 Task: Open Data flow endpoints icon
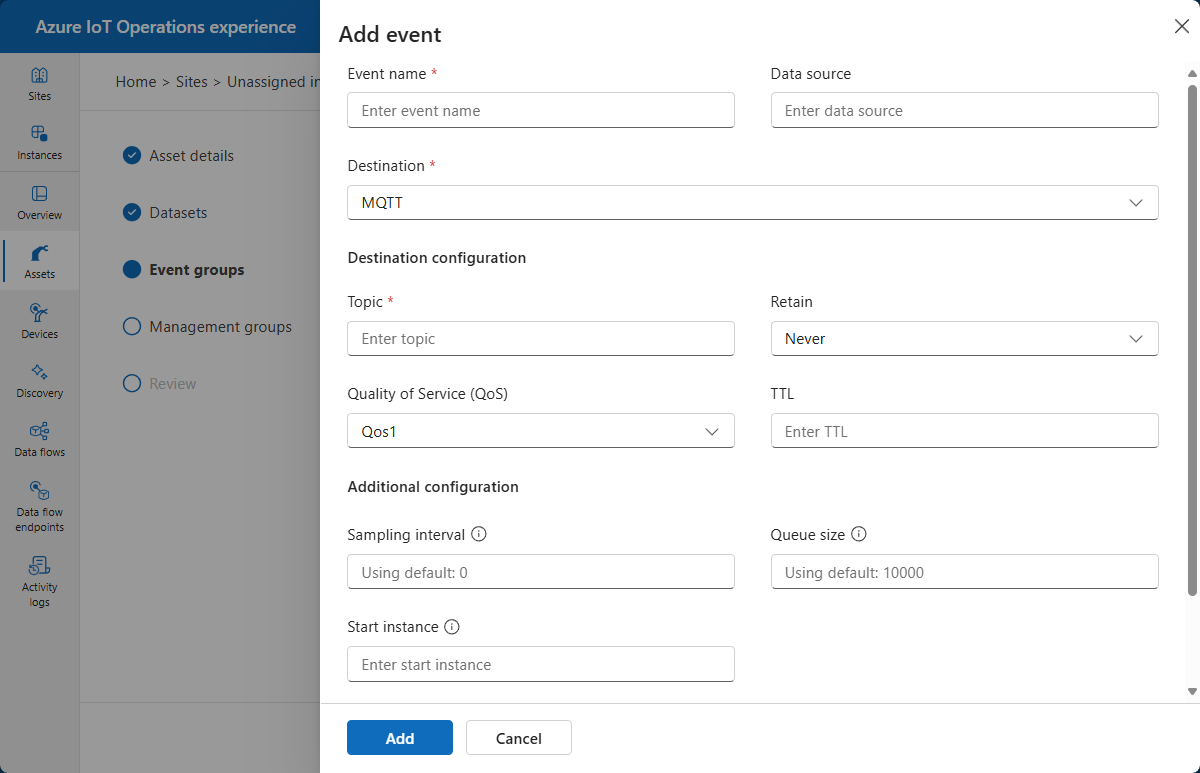(x=40, y=490)
